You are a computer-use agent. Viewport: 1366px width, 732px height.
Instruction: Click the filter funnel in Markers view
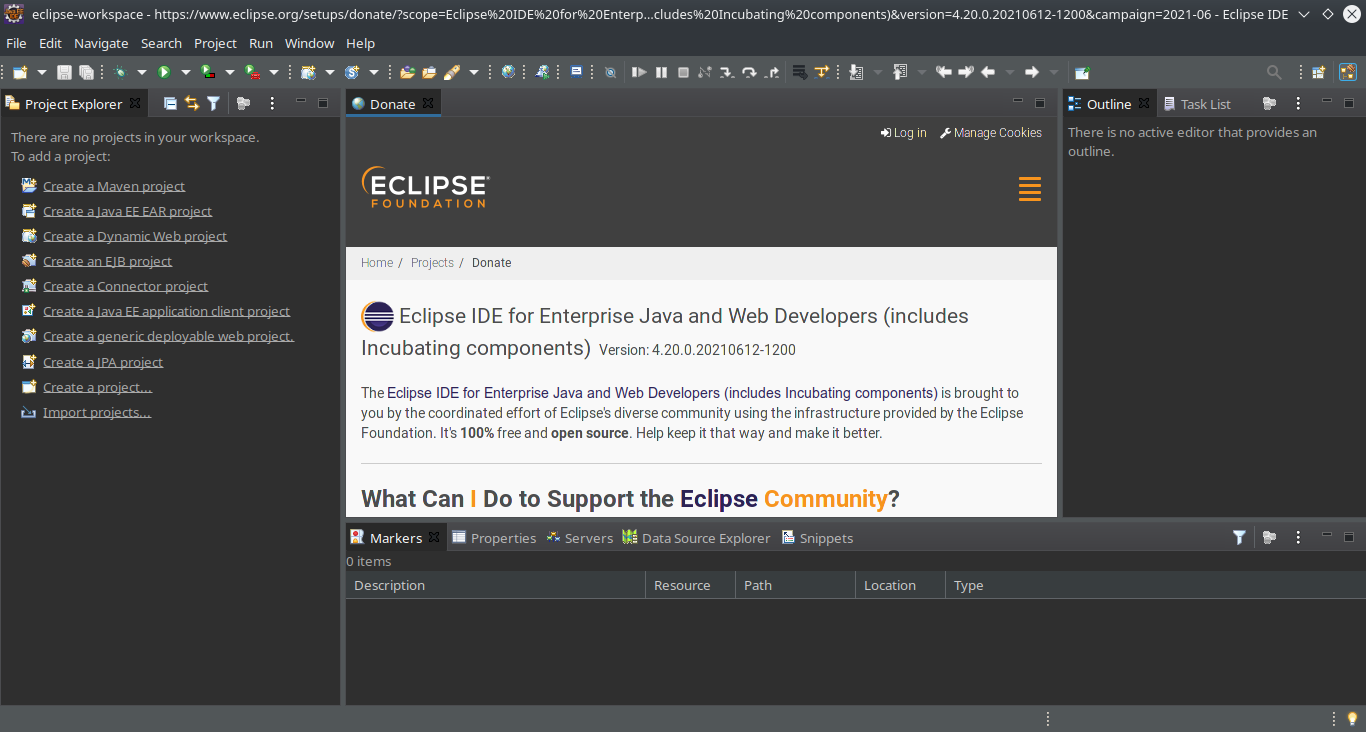click(x=1239, y=537)
